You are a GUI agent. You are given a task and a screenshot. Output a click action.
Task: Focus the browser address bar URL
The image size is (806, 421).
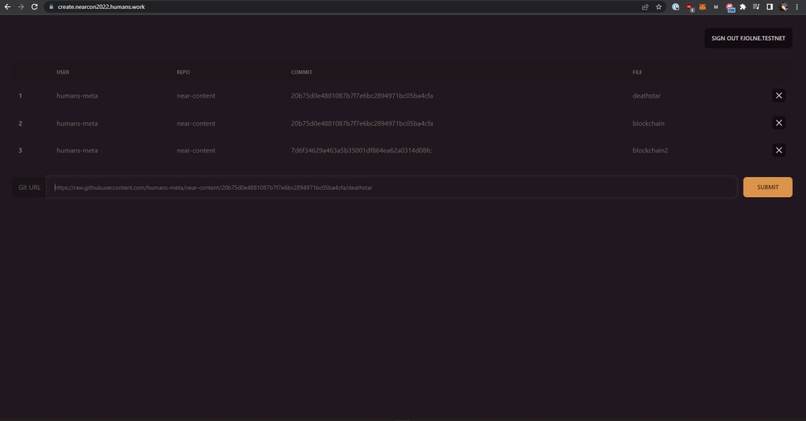click(101, 7)
